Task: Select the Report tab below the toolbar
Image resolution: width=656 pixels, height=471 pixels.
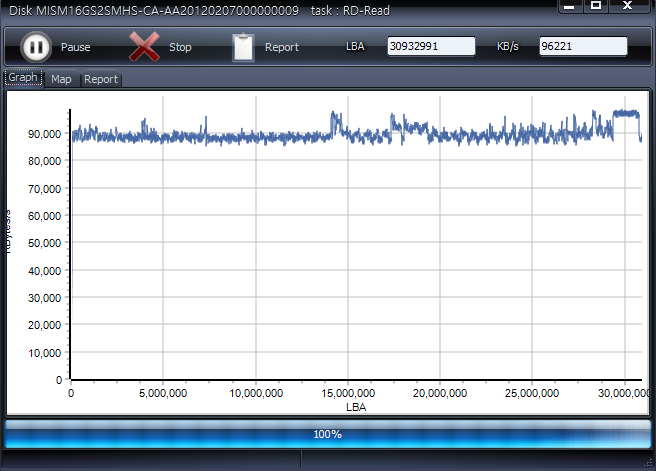Action: click(100, 79)
